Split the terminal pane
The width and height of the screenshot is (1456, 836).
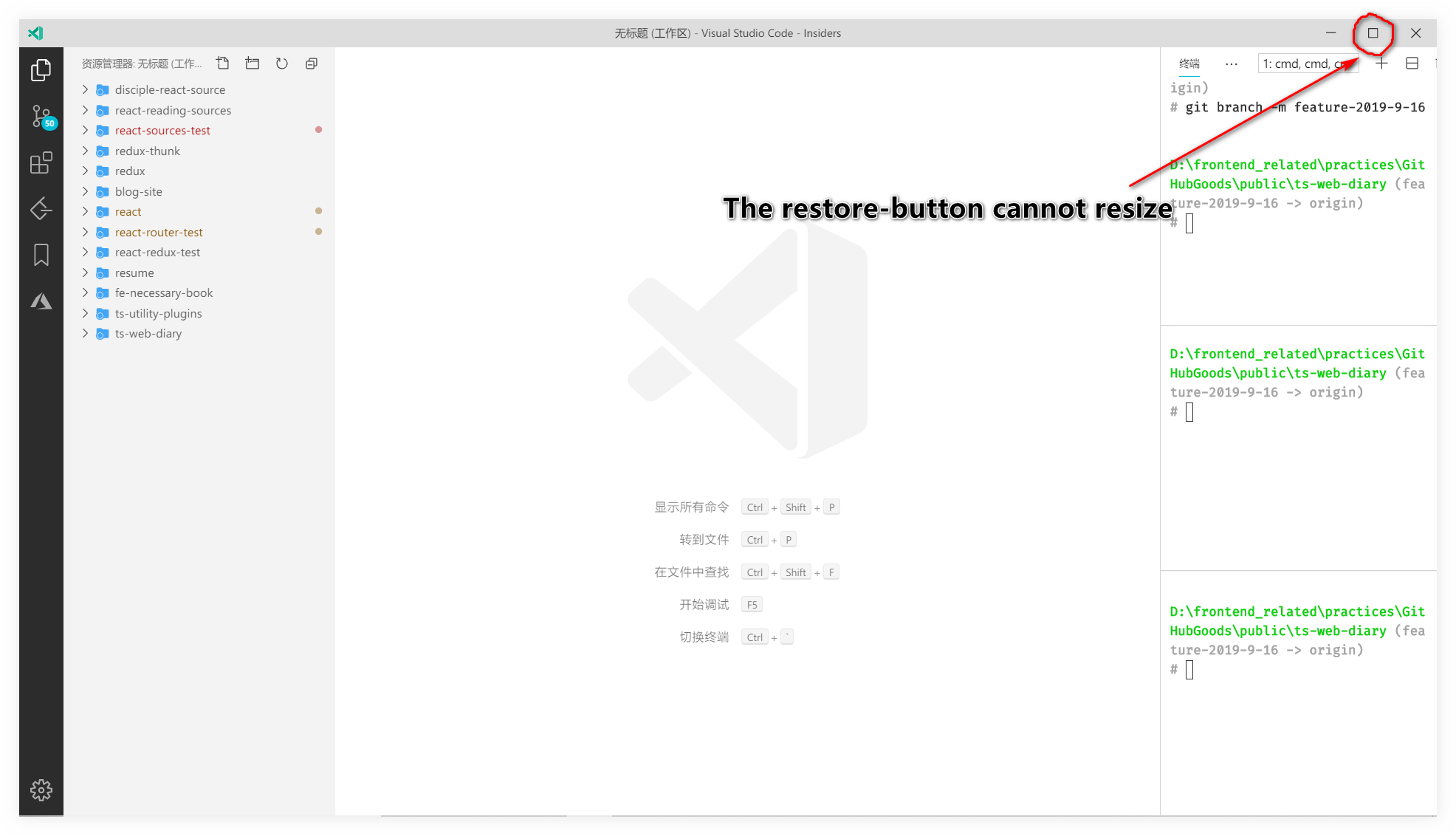pos(1412,64)
